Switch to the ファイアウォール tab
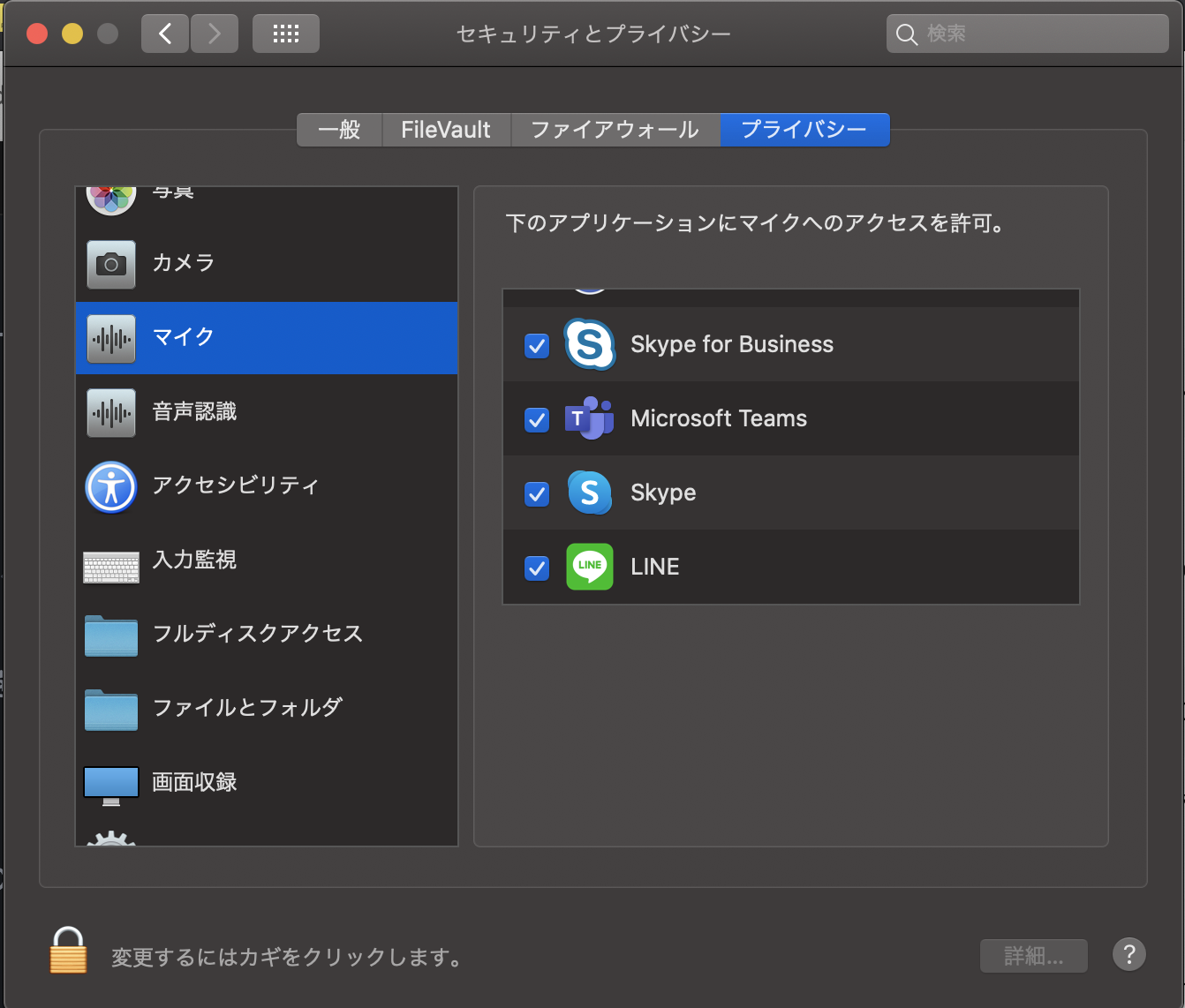 point(615,130)
